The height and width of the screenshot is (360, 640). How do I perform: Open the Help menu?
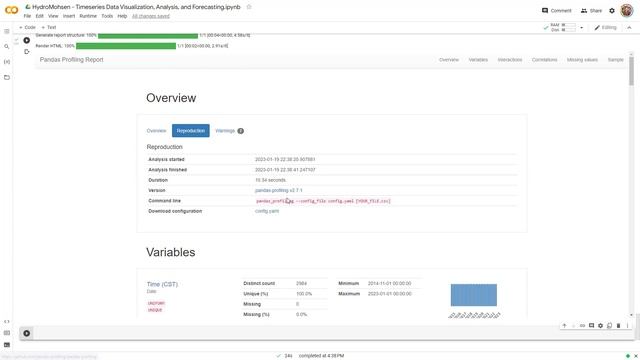(122, 16)
